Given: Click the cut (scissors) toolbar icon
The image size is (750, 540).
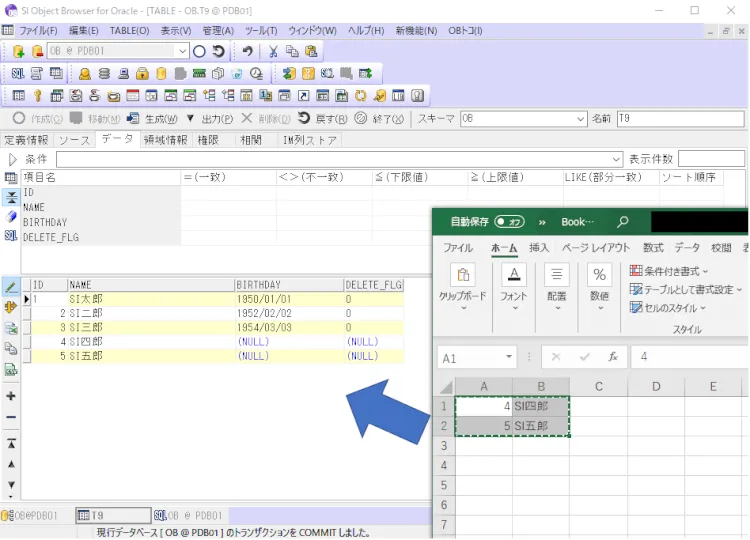Looking at the screenshot, I should (x=273, y=51).
